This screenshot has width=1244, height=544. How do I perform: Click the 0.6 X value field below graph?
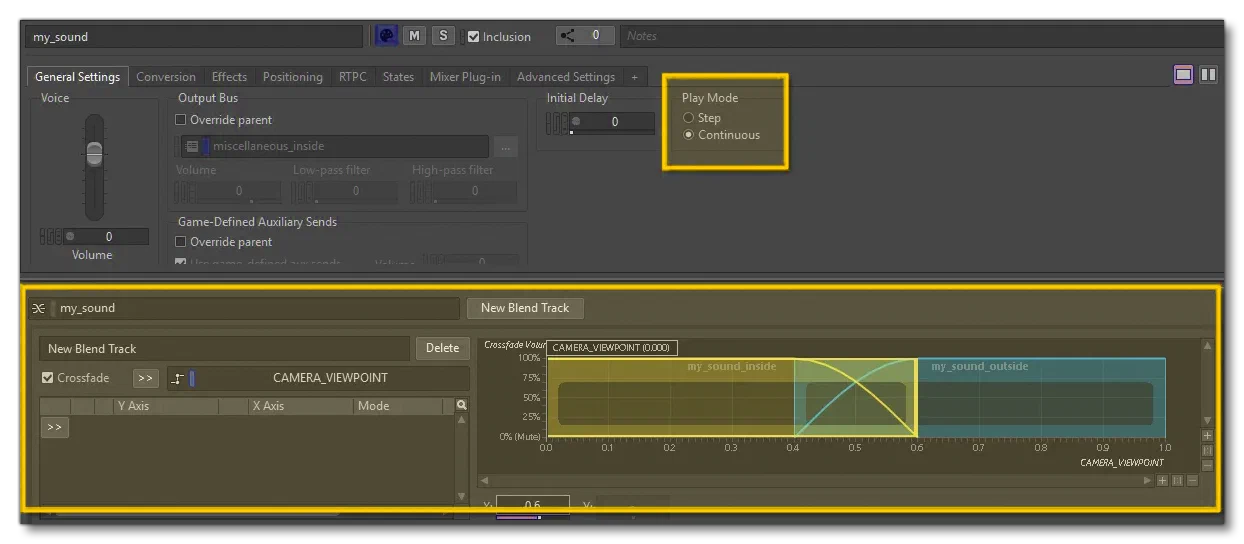(533, 505)
